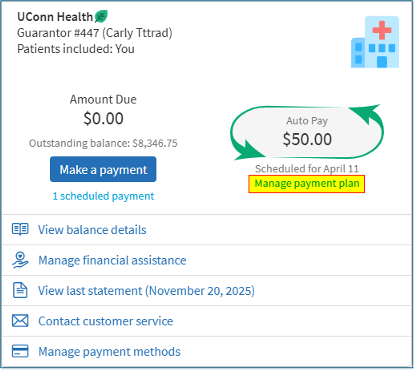Go to Manage payment methods
The image size is (414, 370).
(109, 352)
